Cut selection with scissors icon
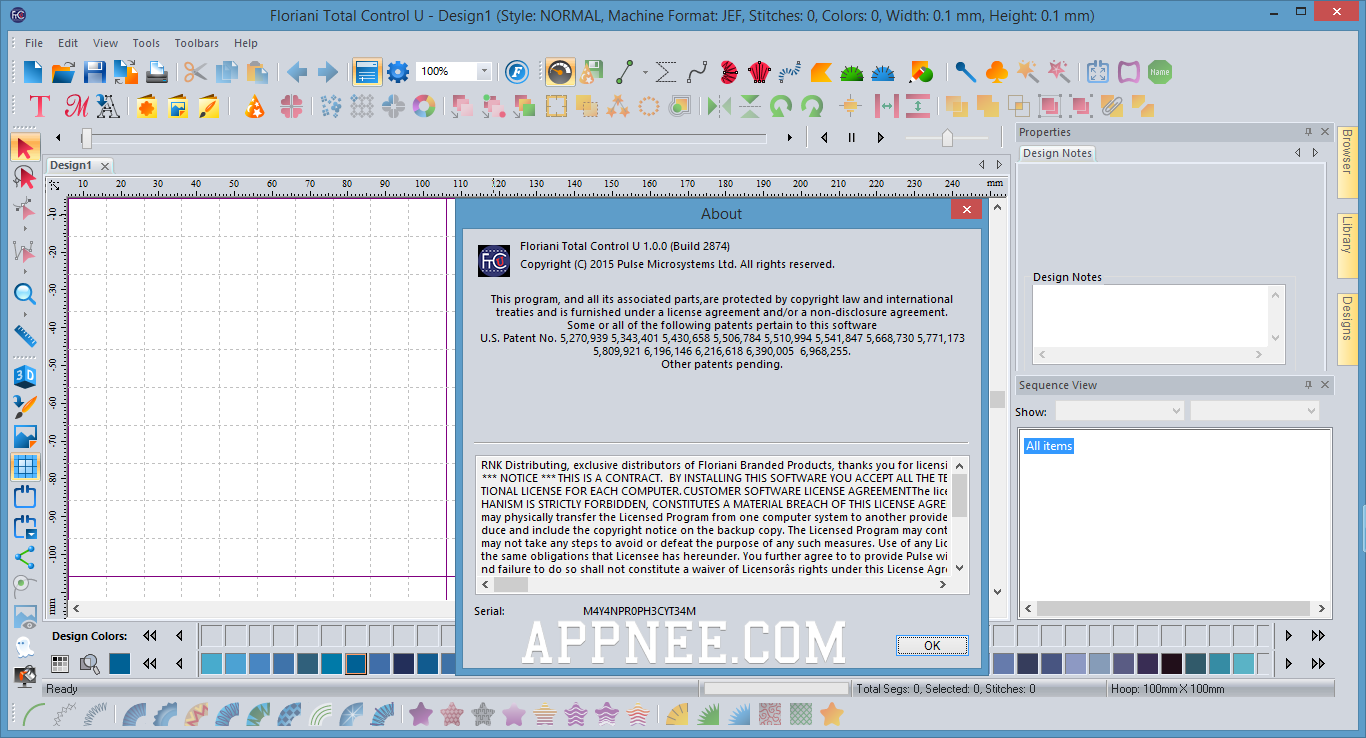 click(195, 72)
